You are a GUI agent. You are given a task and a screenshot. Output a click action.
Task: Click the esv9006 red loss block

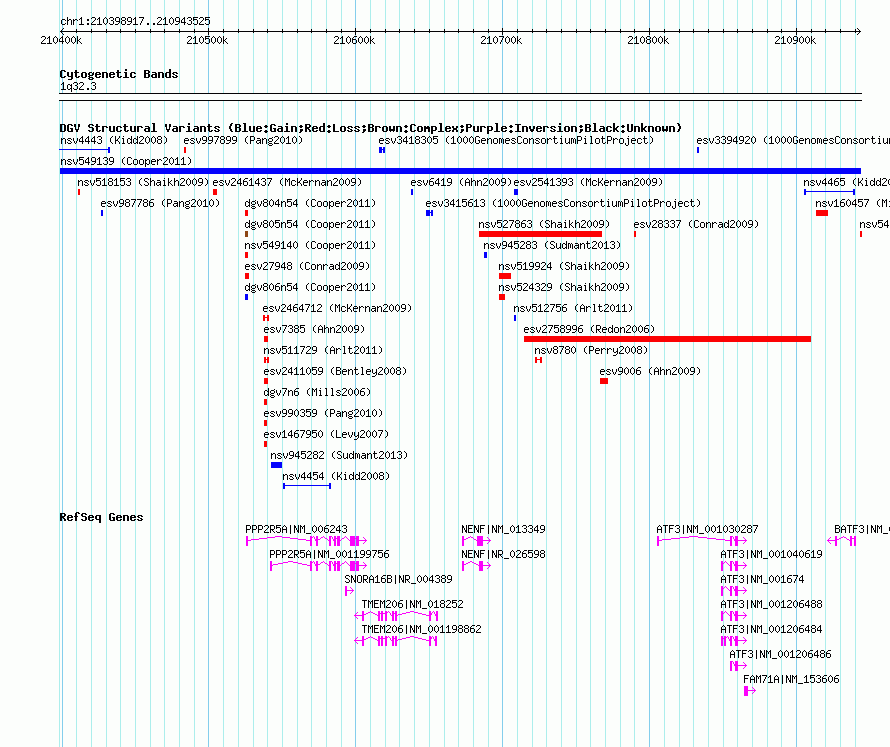tap(604, 381)
